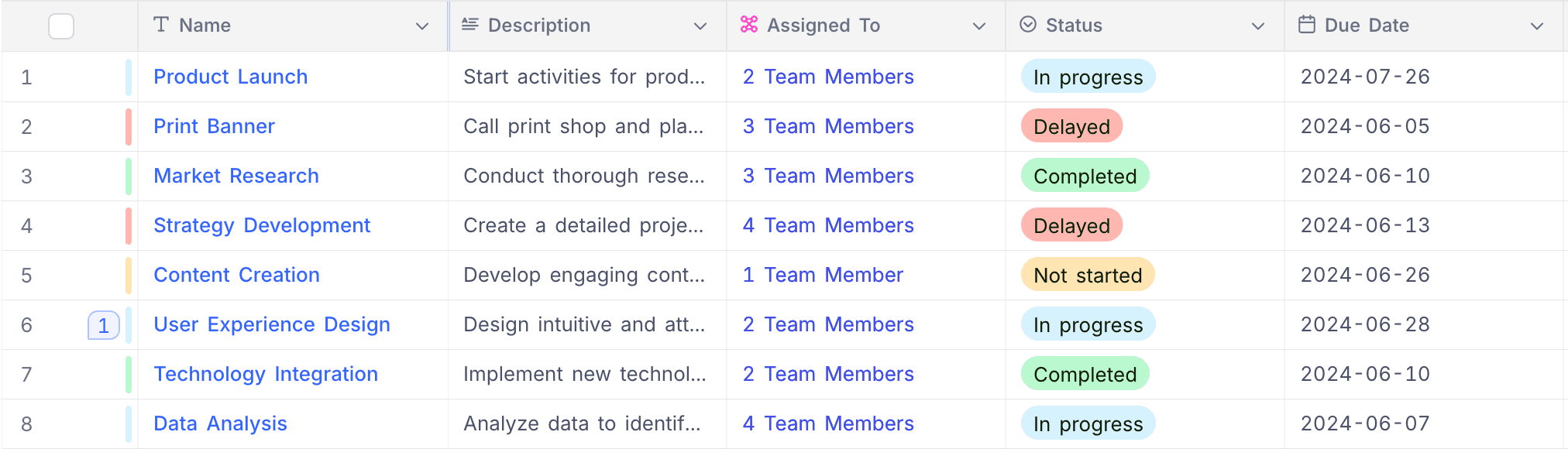
Task: Click 3 Team Members for Print Banner
Action: point(828,126)
